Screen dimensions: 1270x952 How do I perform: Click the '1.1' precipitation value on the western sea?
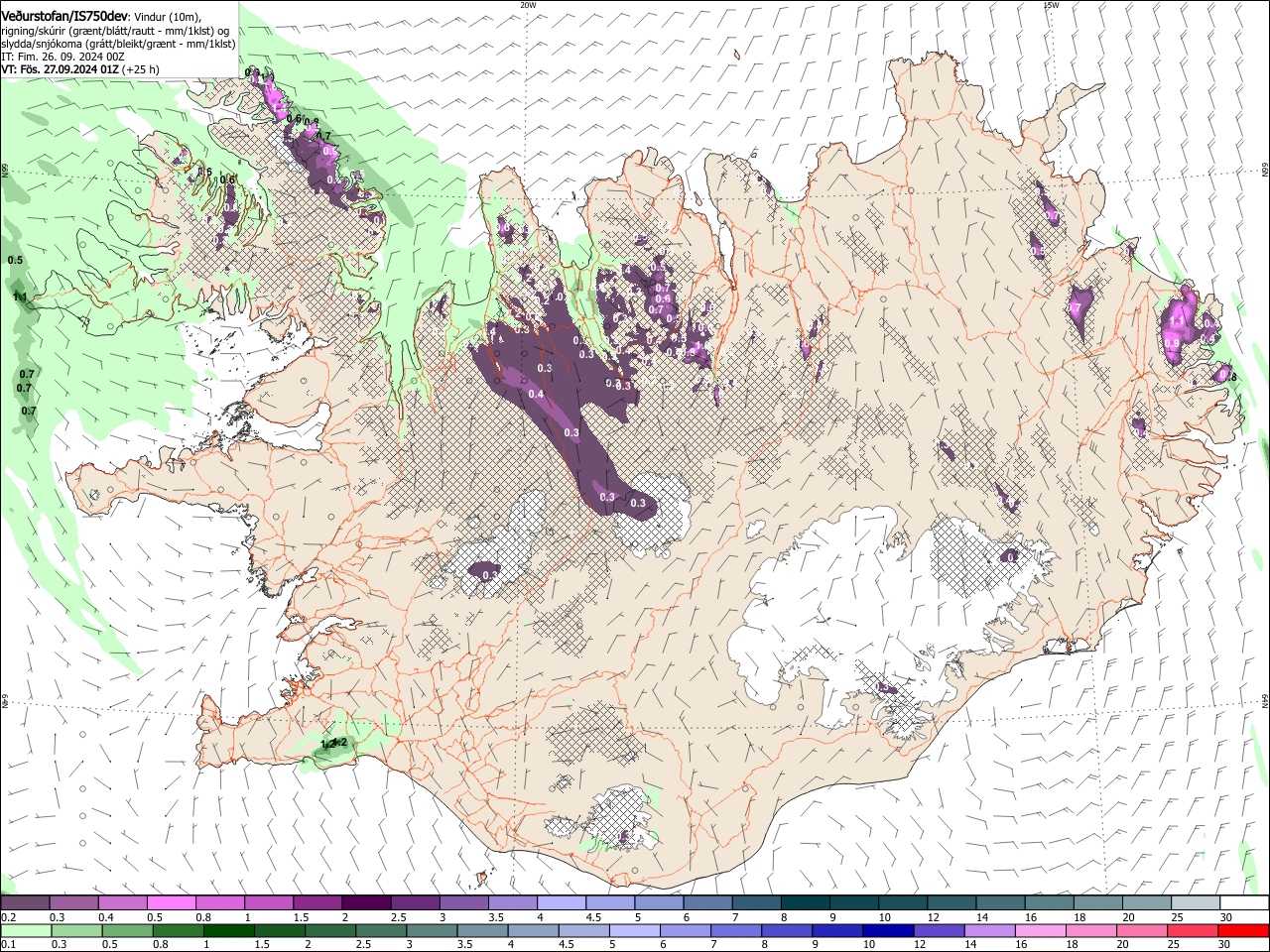click(20, 297)
